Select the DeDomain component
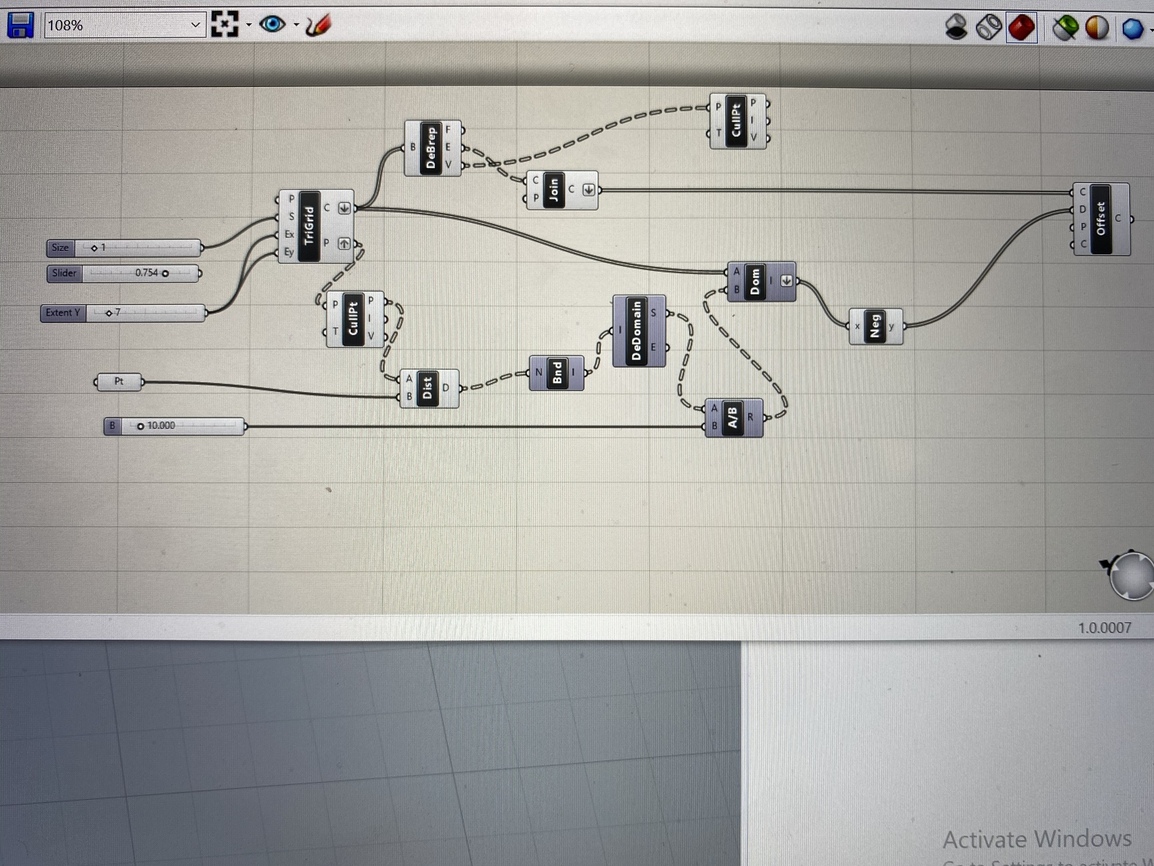 click(637, 330)
